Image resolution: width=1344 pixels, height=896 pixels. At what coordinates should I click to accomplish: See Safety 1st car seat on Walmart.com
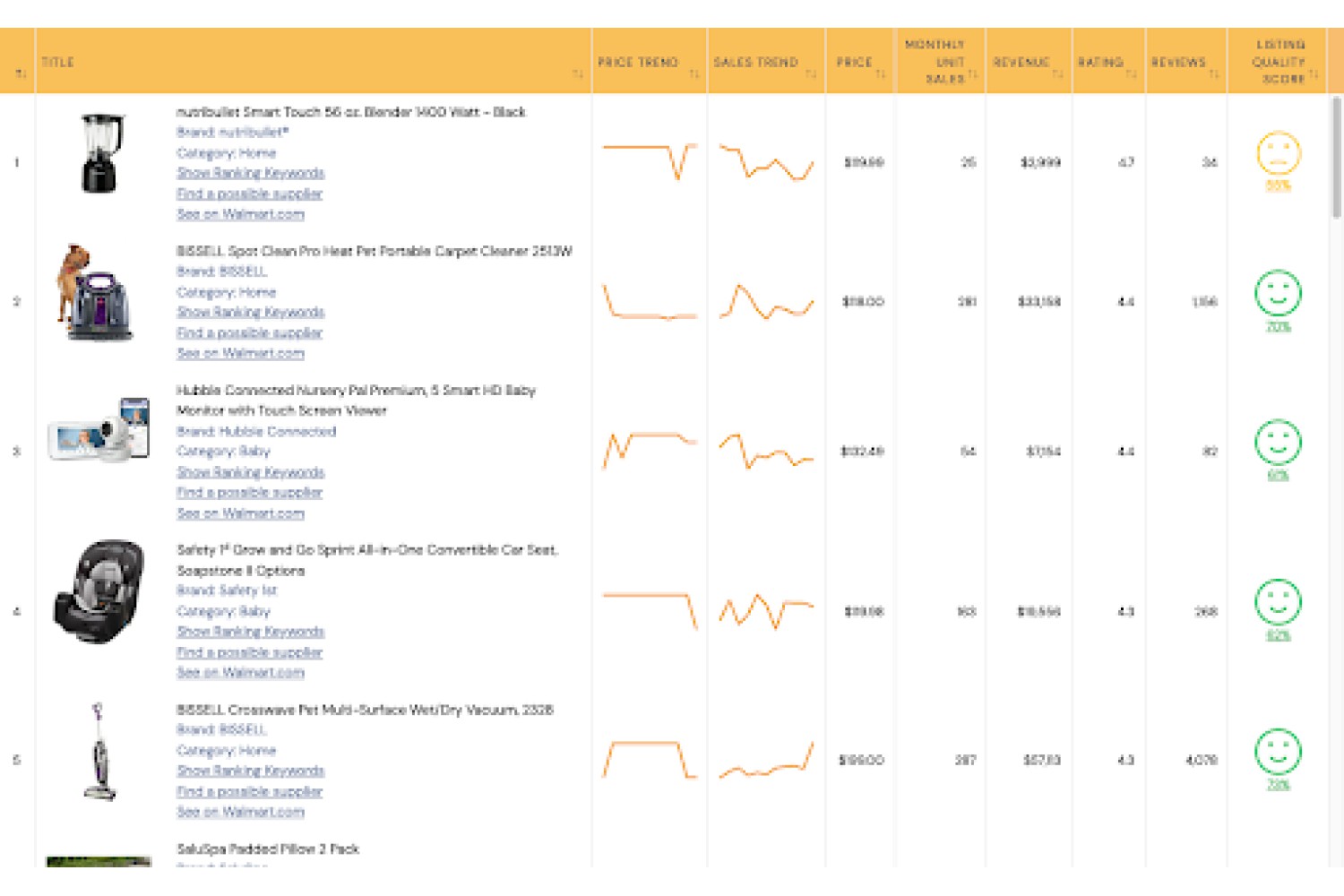point(240,672)
